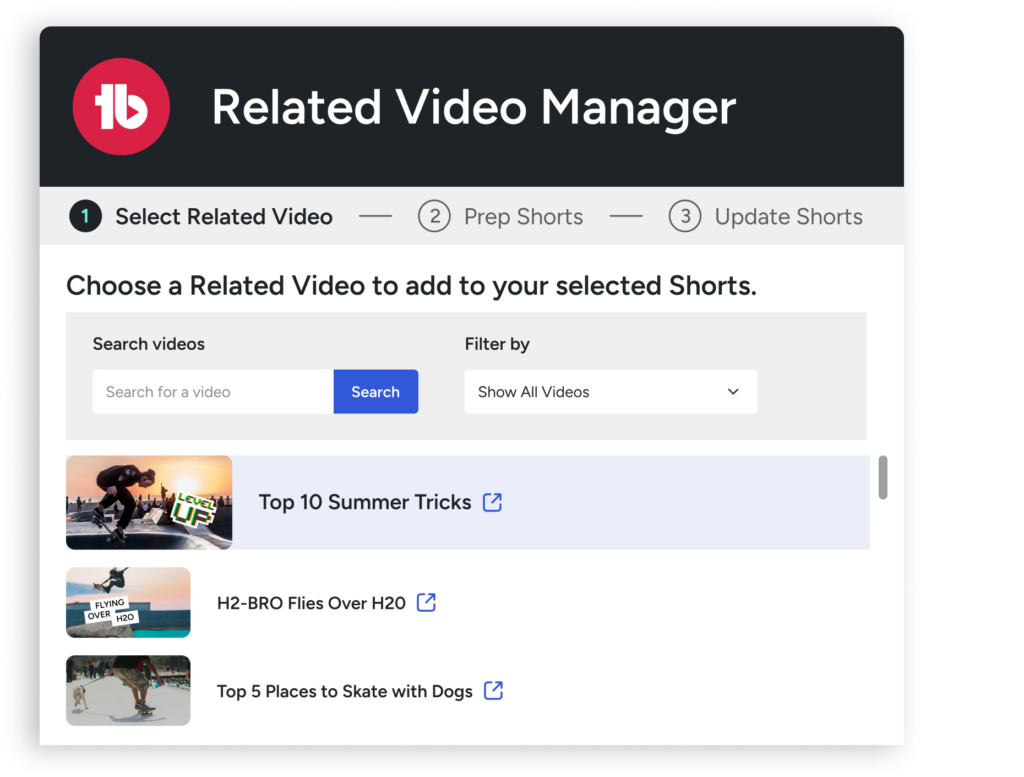Click the Top 10 Summer Tricks title

pos(364,502)
